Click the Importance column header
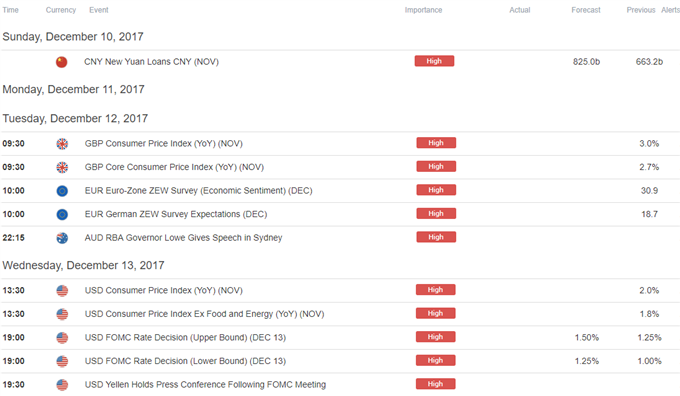Viewport: 680px width, 396px height. pyautogui.click(x=423, y=10)
